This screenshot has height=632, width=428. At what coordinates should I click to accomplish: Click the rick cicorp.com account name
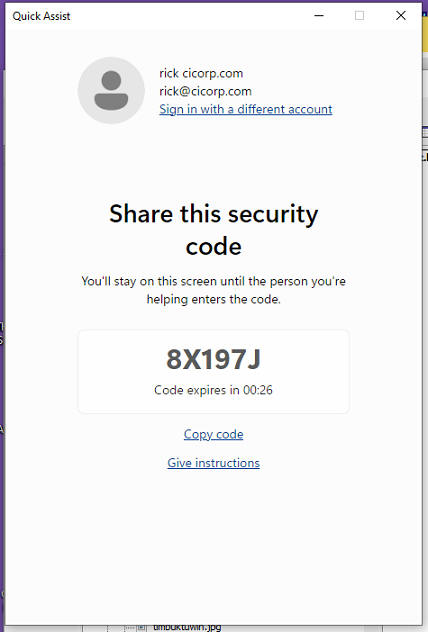pyautogui.click(x=201, y=73)
